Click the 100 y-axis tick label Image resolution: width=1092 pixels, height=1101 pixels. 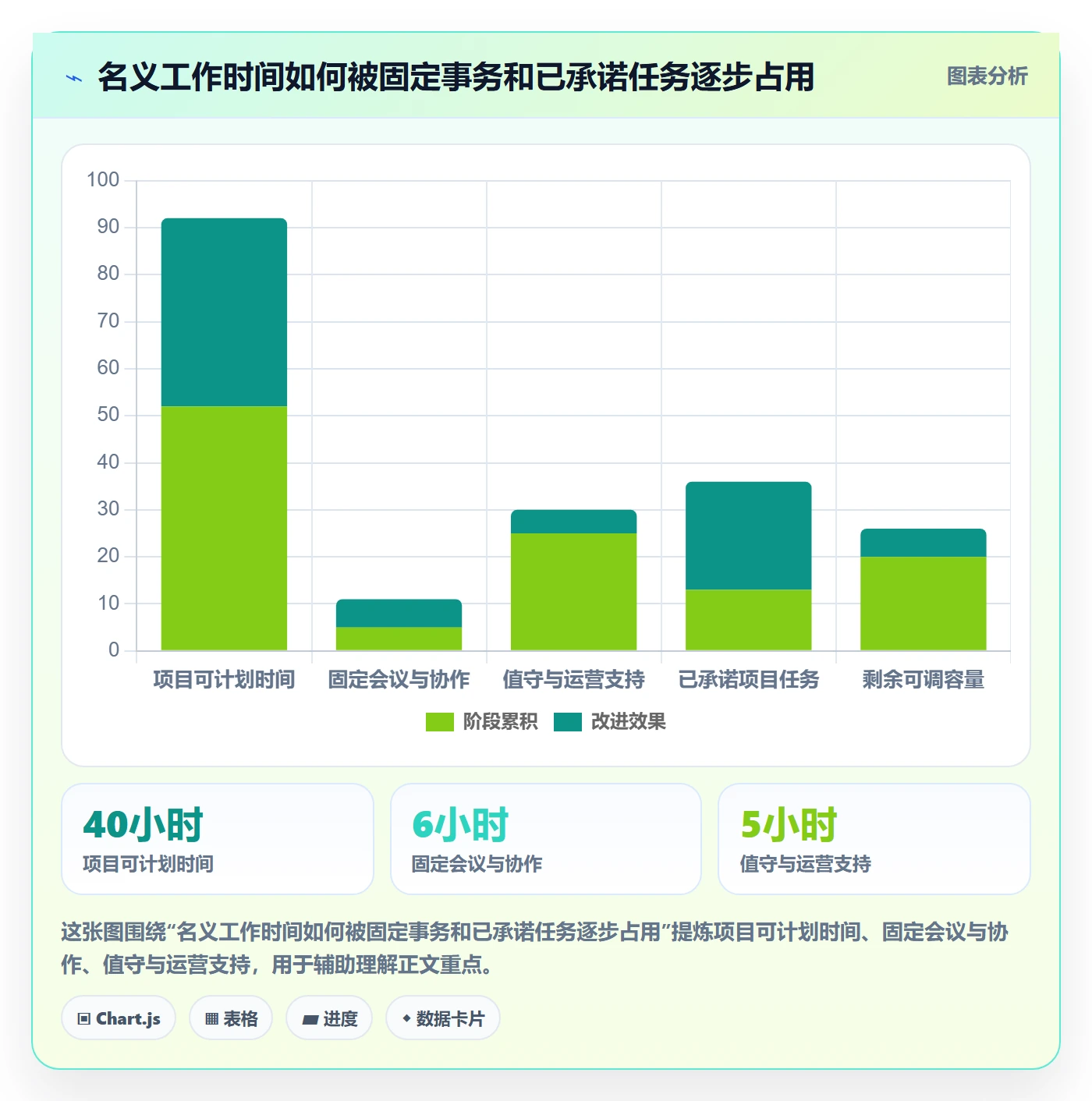pyautogui.click(x=103, y=180)
